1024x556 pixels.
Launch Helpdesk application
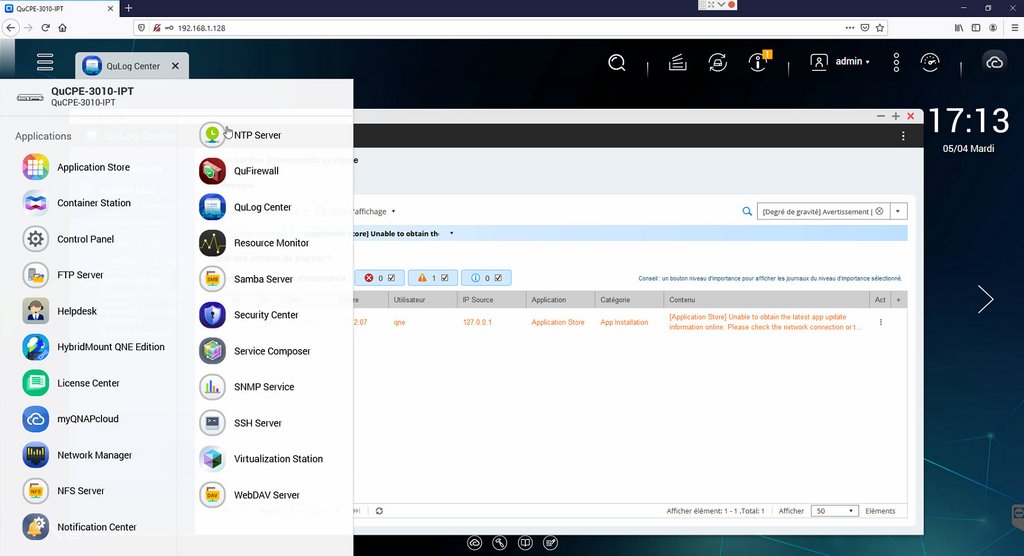59,311
